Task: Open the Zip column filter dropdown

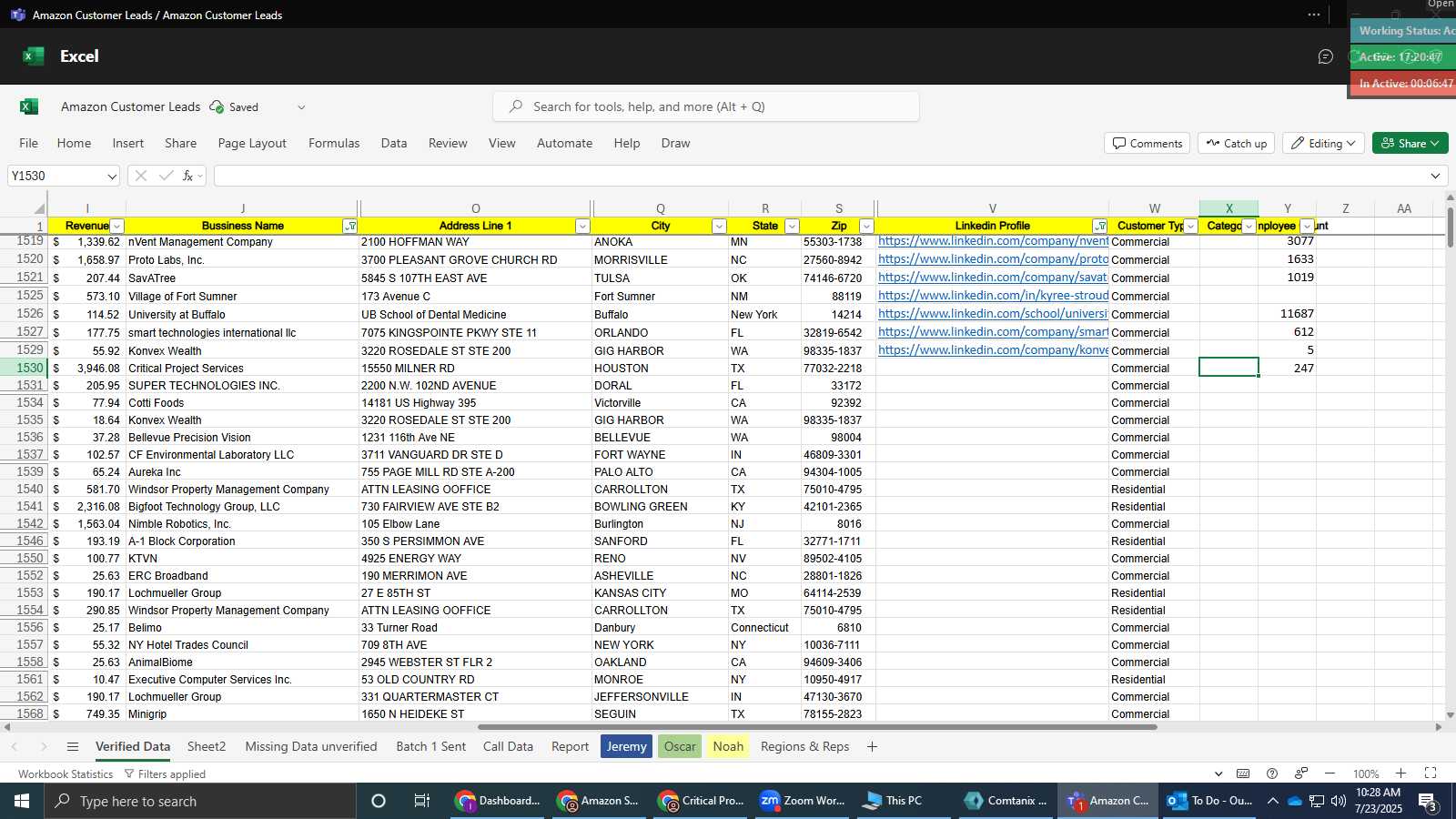Action: (866, 226)
